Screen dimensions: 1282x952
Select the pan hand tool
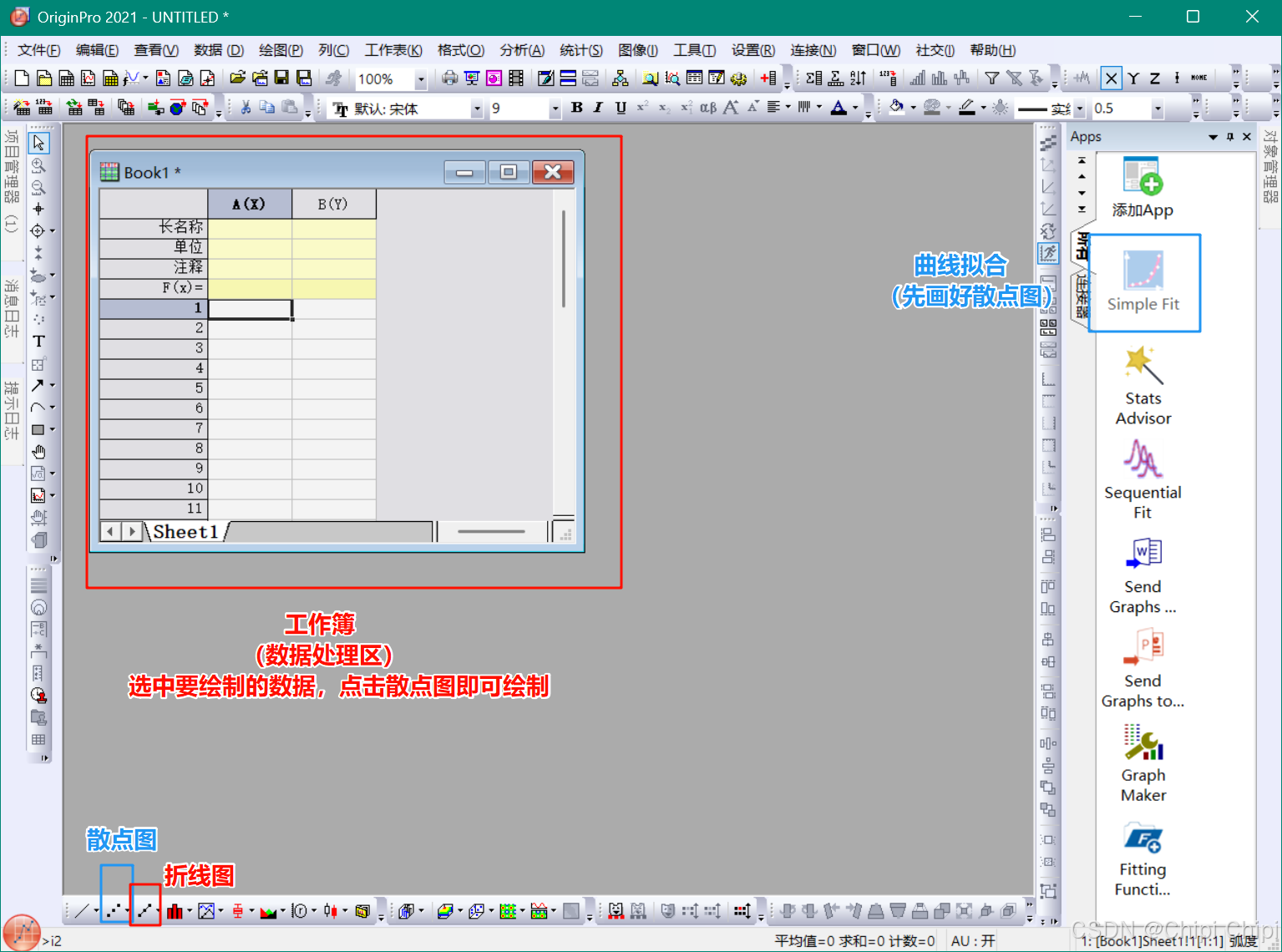pyautogui.click(x=38, y=452)
